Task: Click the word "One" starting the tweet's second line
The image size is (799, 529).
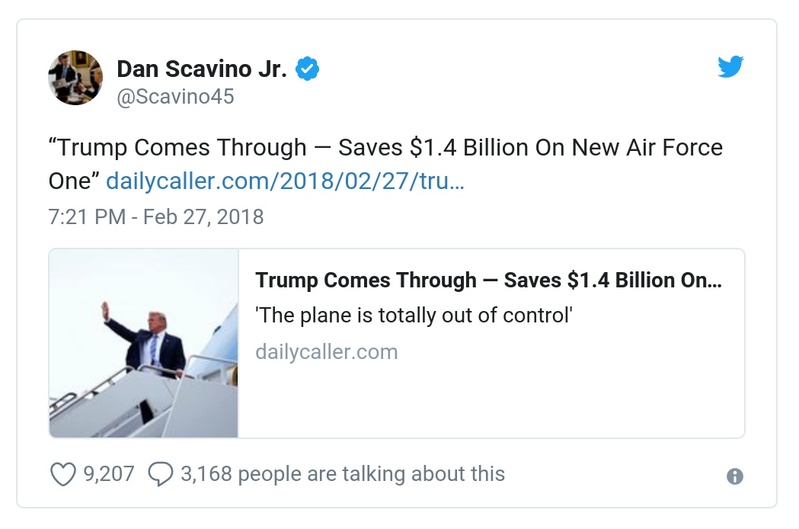Action: pyautogui.click(x=70, y=181)
